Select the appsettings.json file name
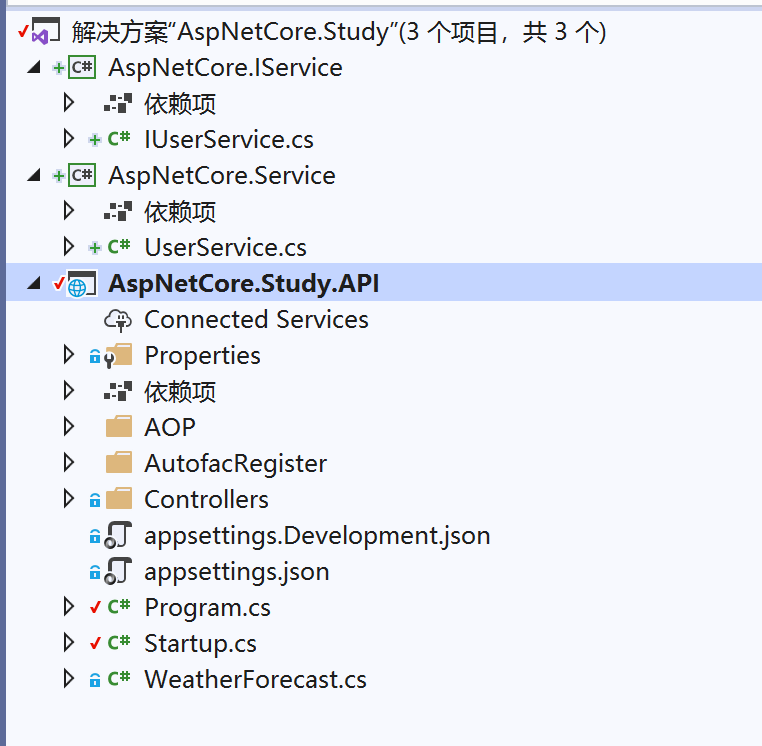This screenshot has width=762, height=746. [237, 572]
